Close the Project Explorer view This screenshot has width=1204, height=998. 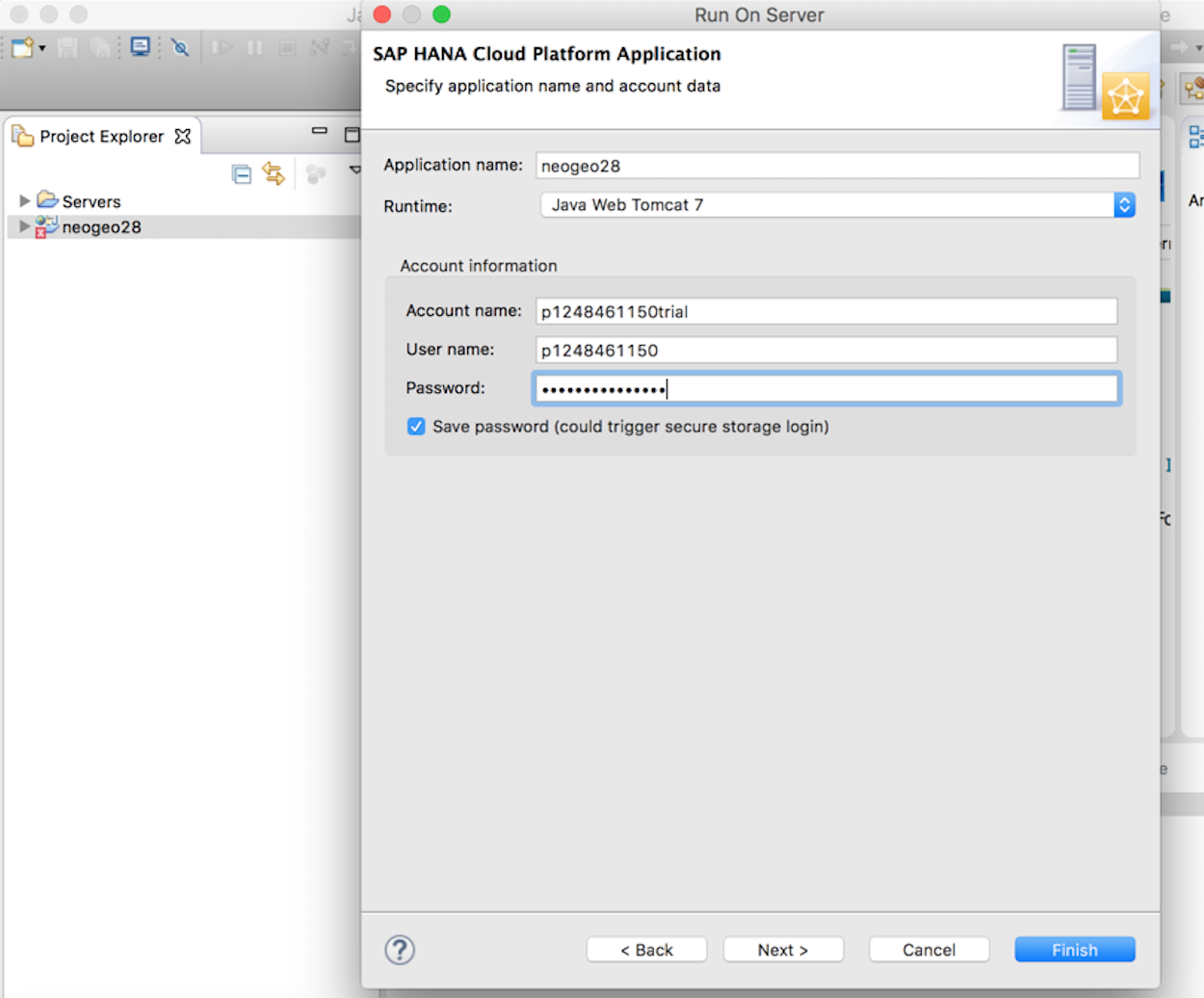click(x=183, y=136)
